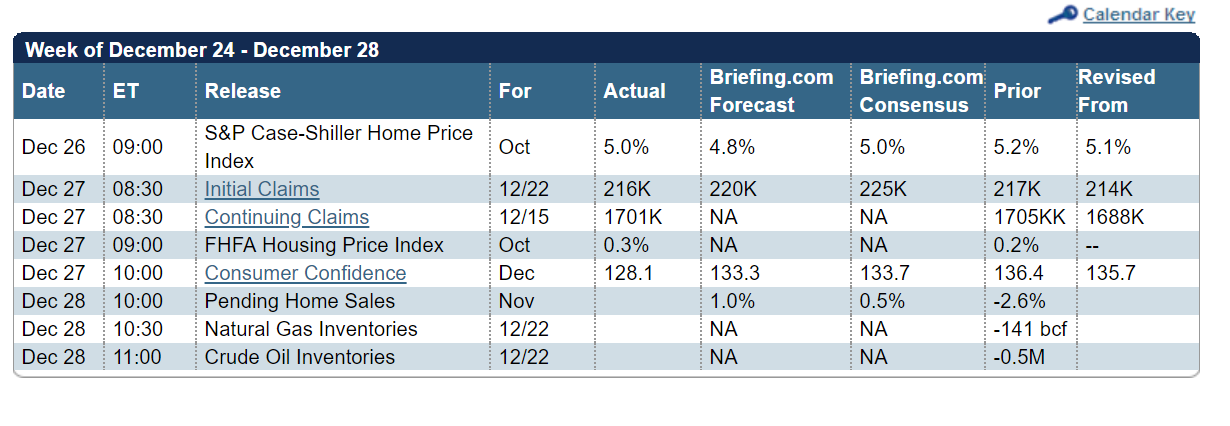Open the Initial Claims link
Screen dimensions: 1230x426
(262, 189)
